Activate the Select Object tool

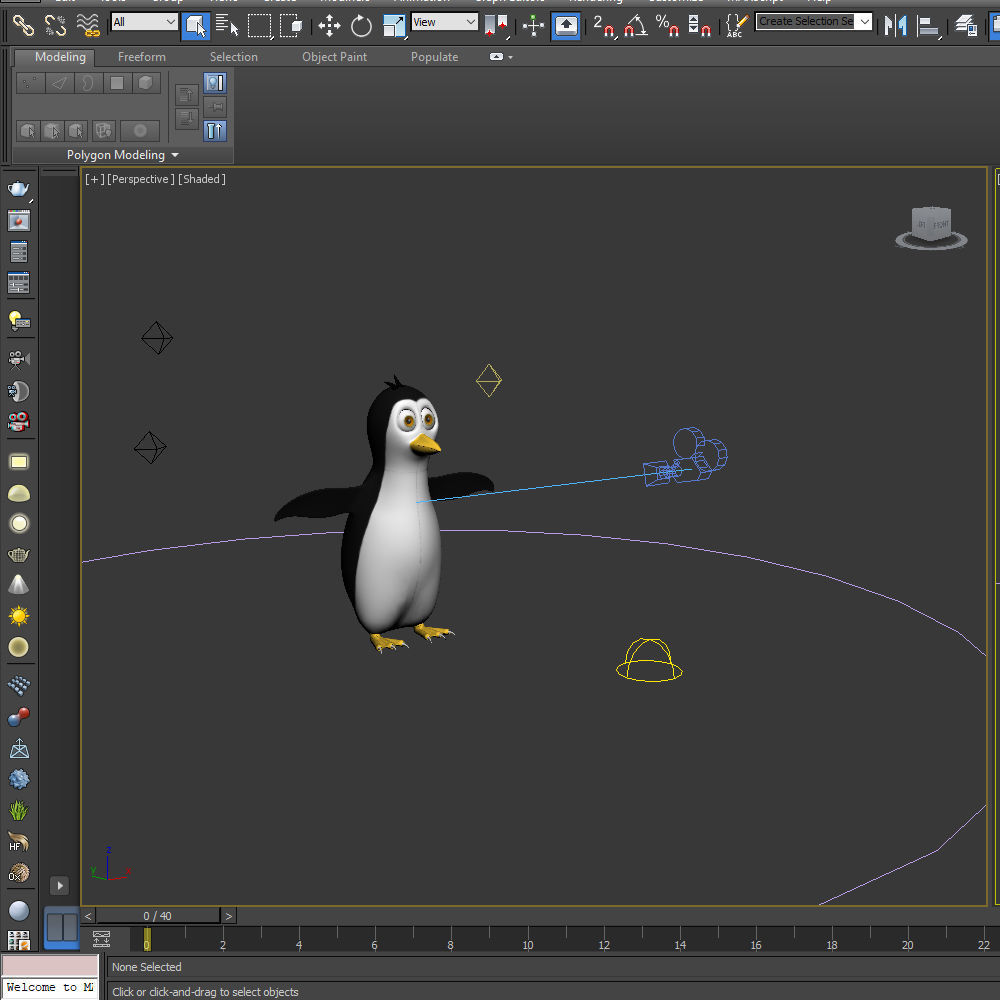(x=196, y=26)
